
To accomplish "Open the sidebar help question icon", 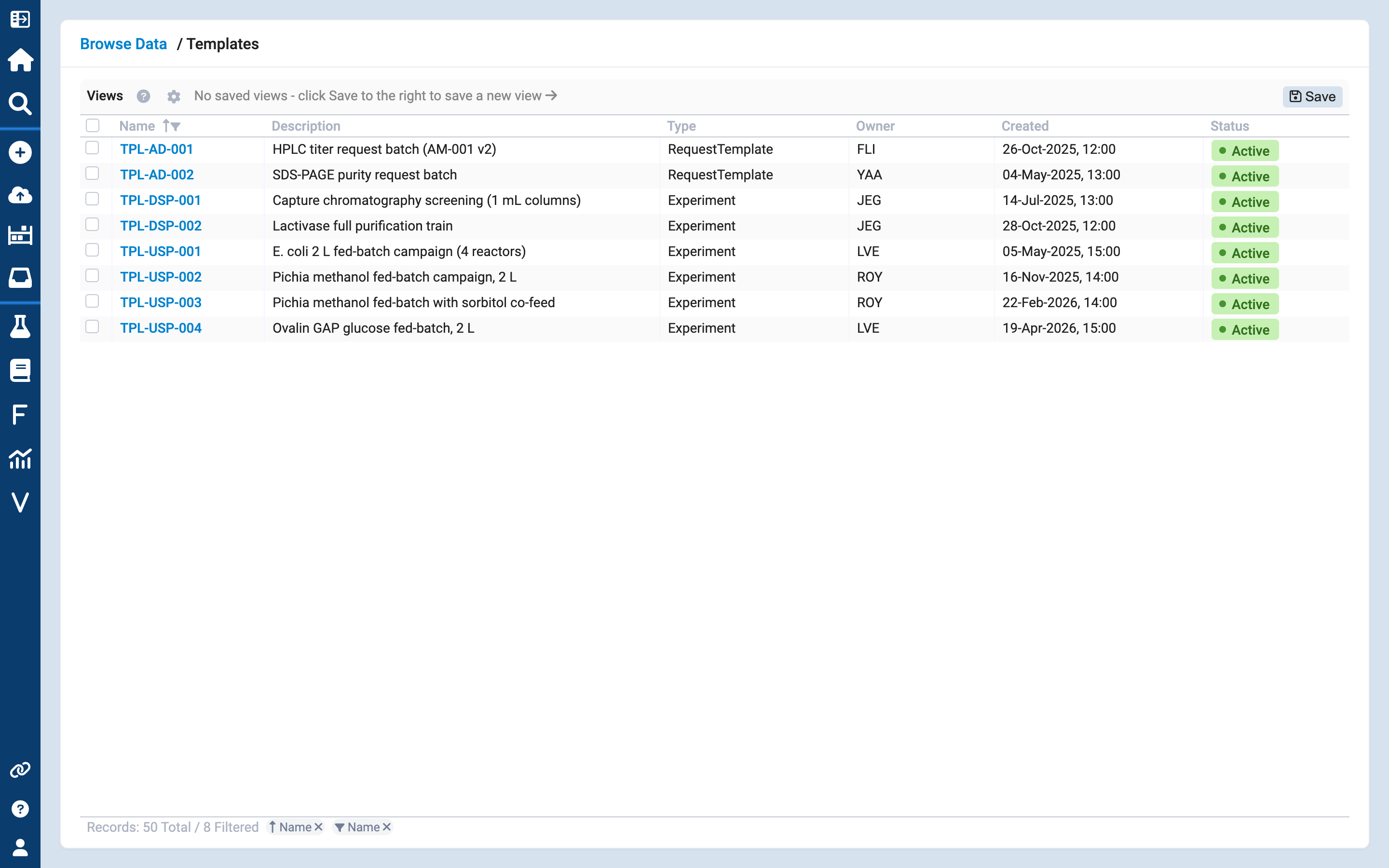I will (x=20, y=809).
